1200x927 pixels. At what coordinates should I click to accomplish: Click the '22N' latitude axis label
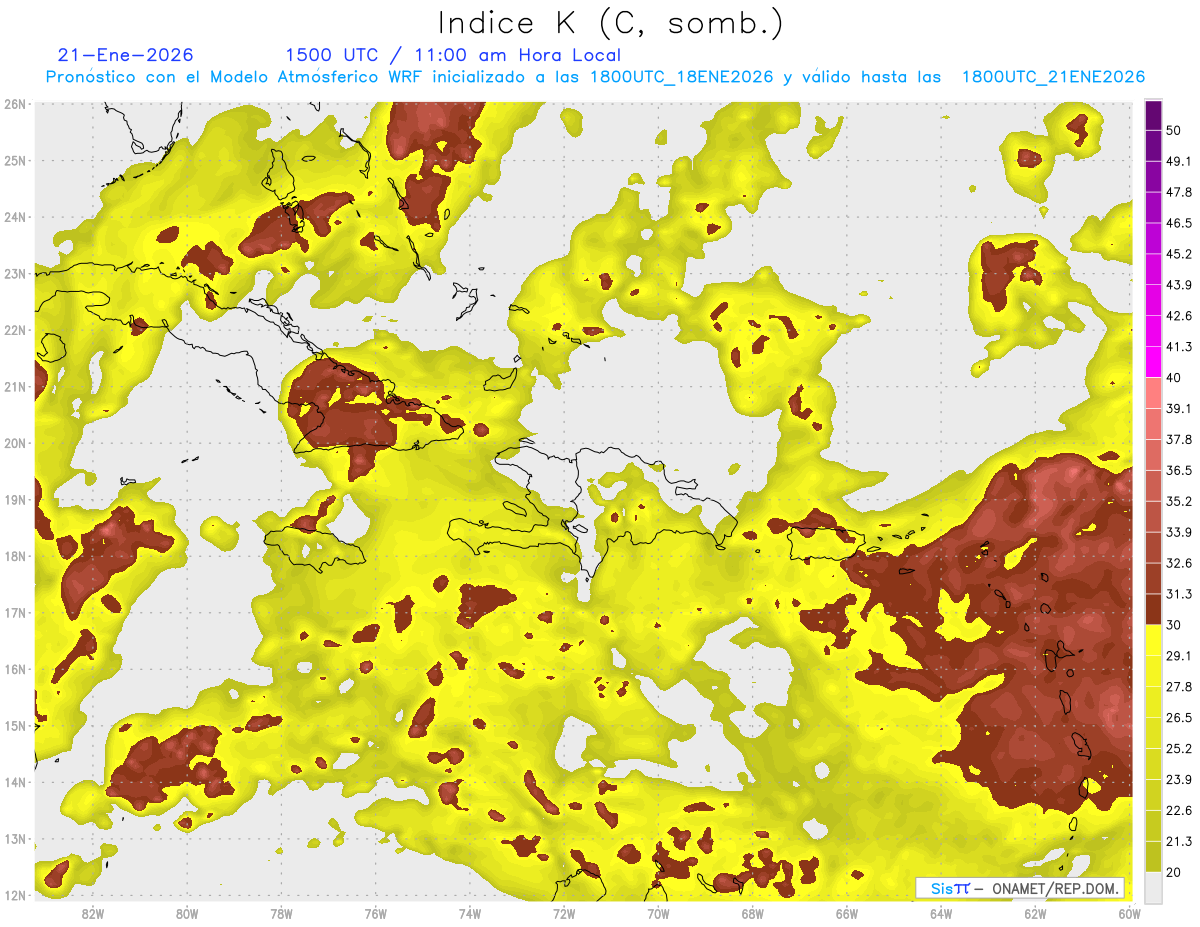pos(15,330)
